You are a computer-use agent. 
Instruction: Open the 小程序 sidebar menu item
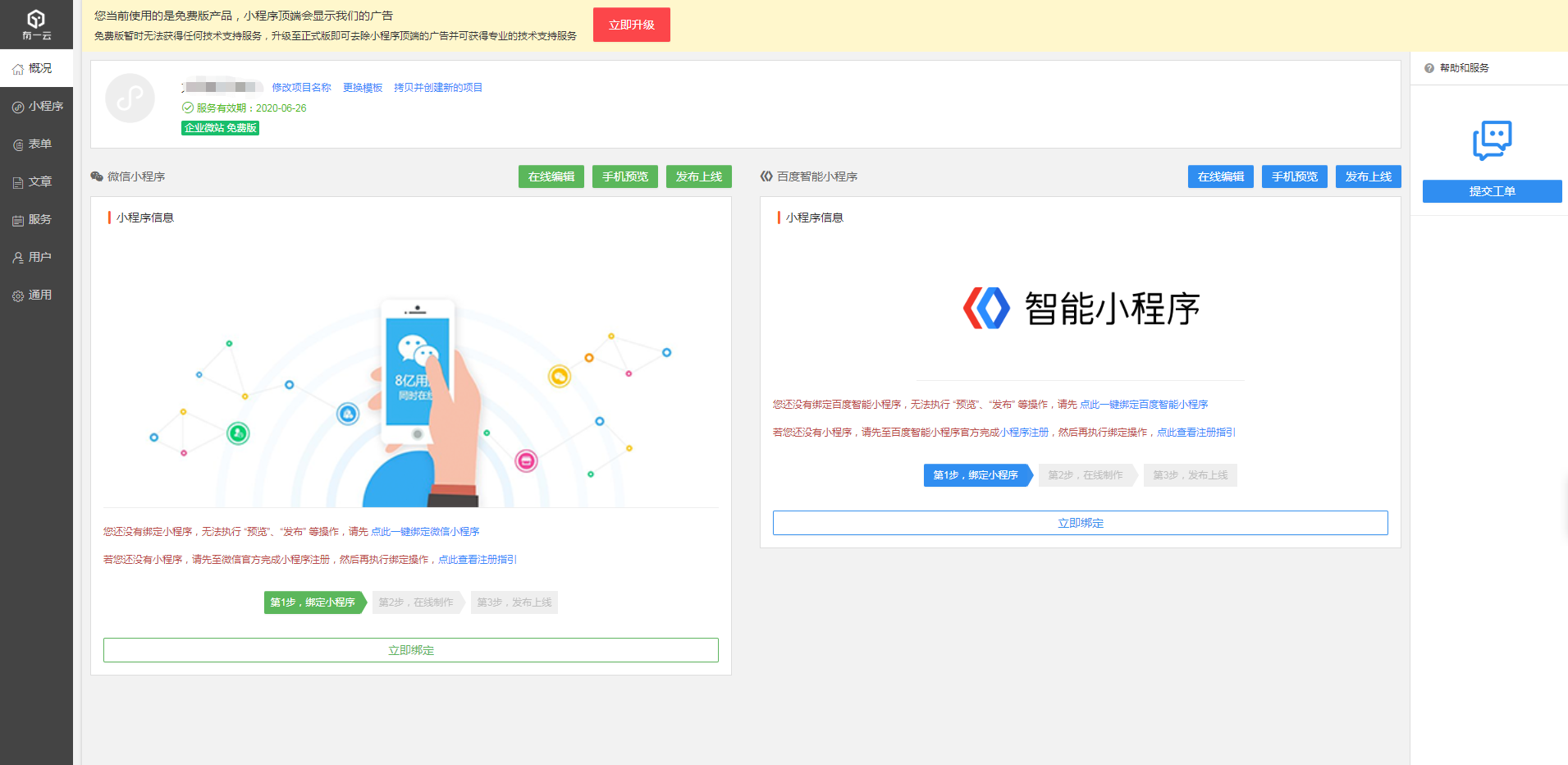coord(36,106)
